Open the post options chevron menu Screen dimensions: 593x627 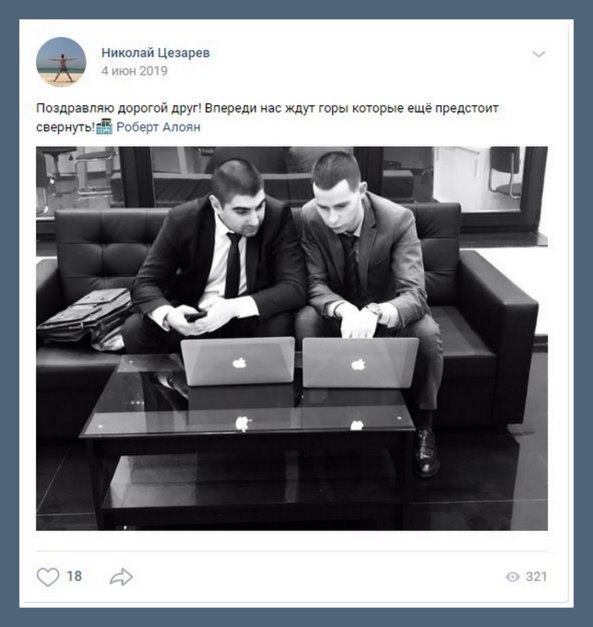click(x=539, y=54)
